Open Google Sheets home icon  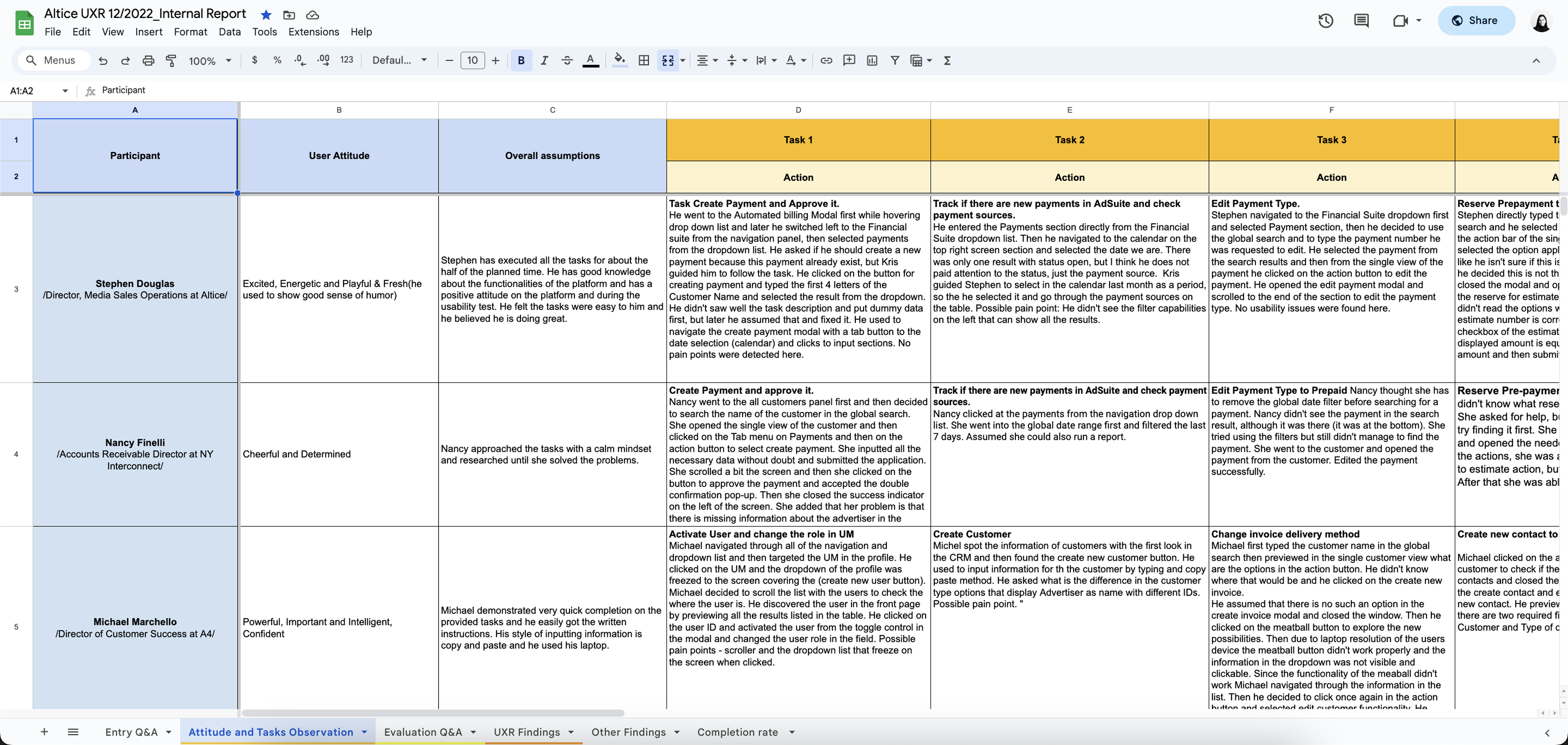pos(24,23)
